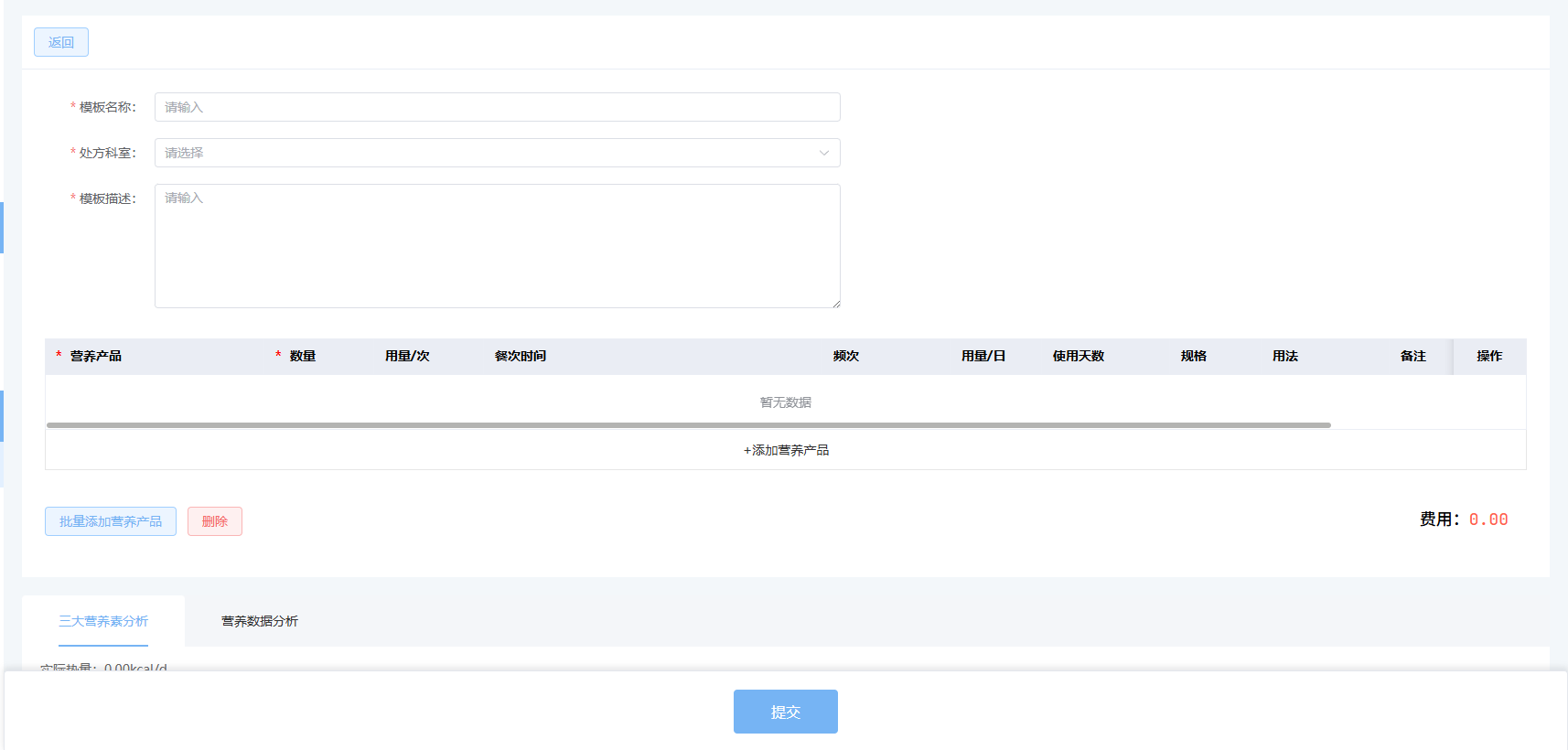Switch to the 三大营养素分析 tab
This screenshot has width=1568, height=750.
103,621
